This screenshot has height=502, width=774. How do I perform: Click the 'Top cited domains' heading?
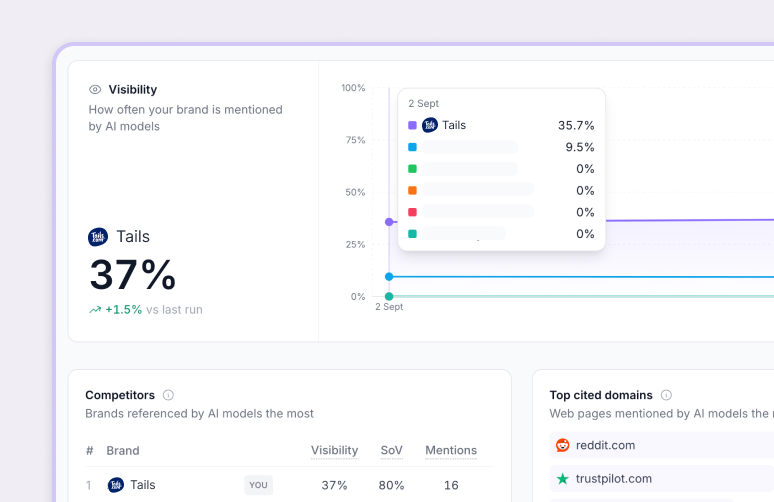[x=601, y=395]
